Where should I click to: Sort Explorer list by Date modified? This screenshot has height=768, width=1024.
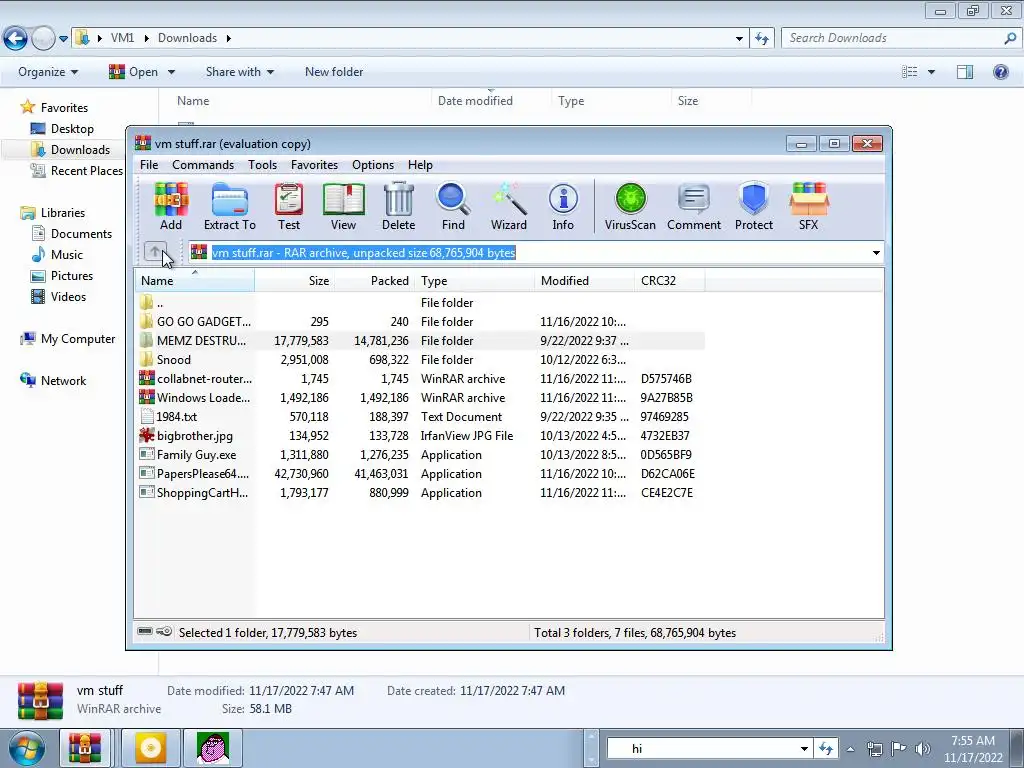click(490, 101)
